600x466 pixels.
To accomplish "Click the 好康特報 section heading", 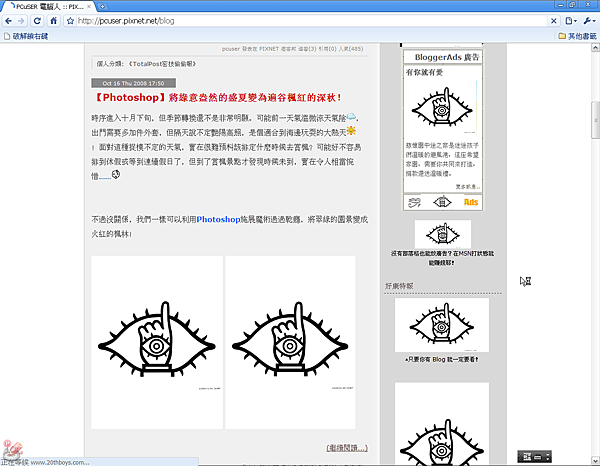I will 399,286.
